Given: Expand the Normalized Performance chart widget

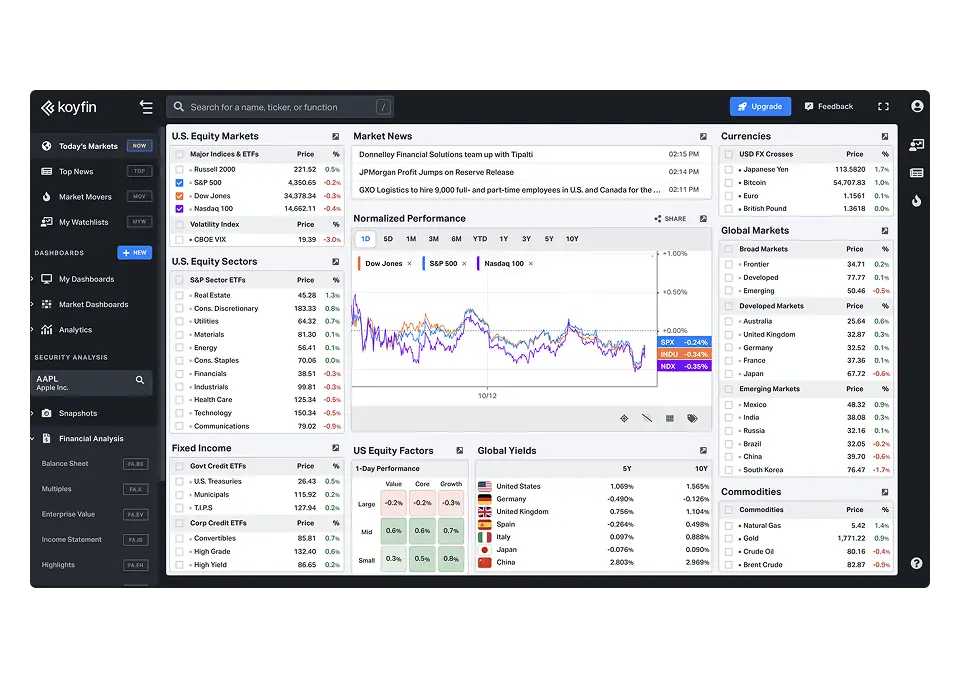Looking at the screenshot, I should tap(703, 219).
